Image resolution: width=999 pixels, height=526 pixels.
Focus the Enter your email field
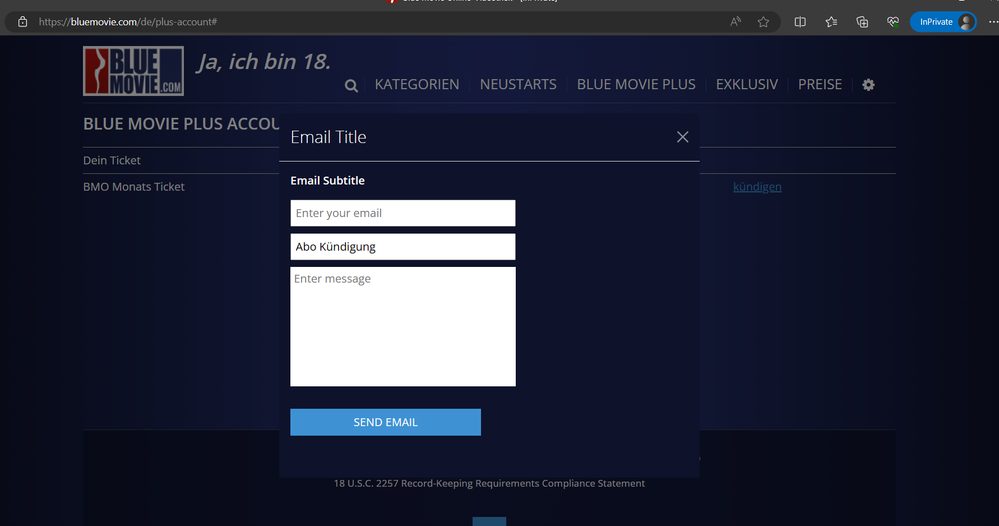point(403,213)
